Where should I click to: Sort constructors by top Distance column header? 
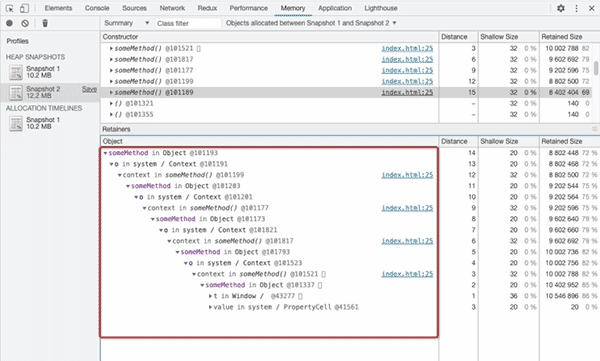pos(458,37)
